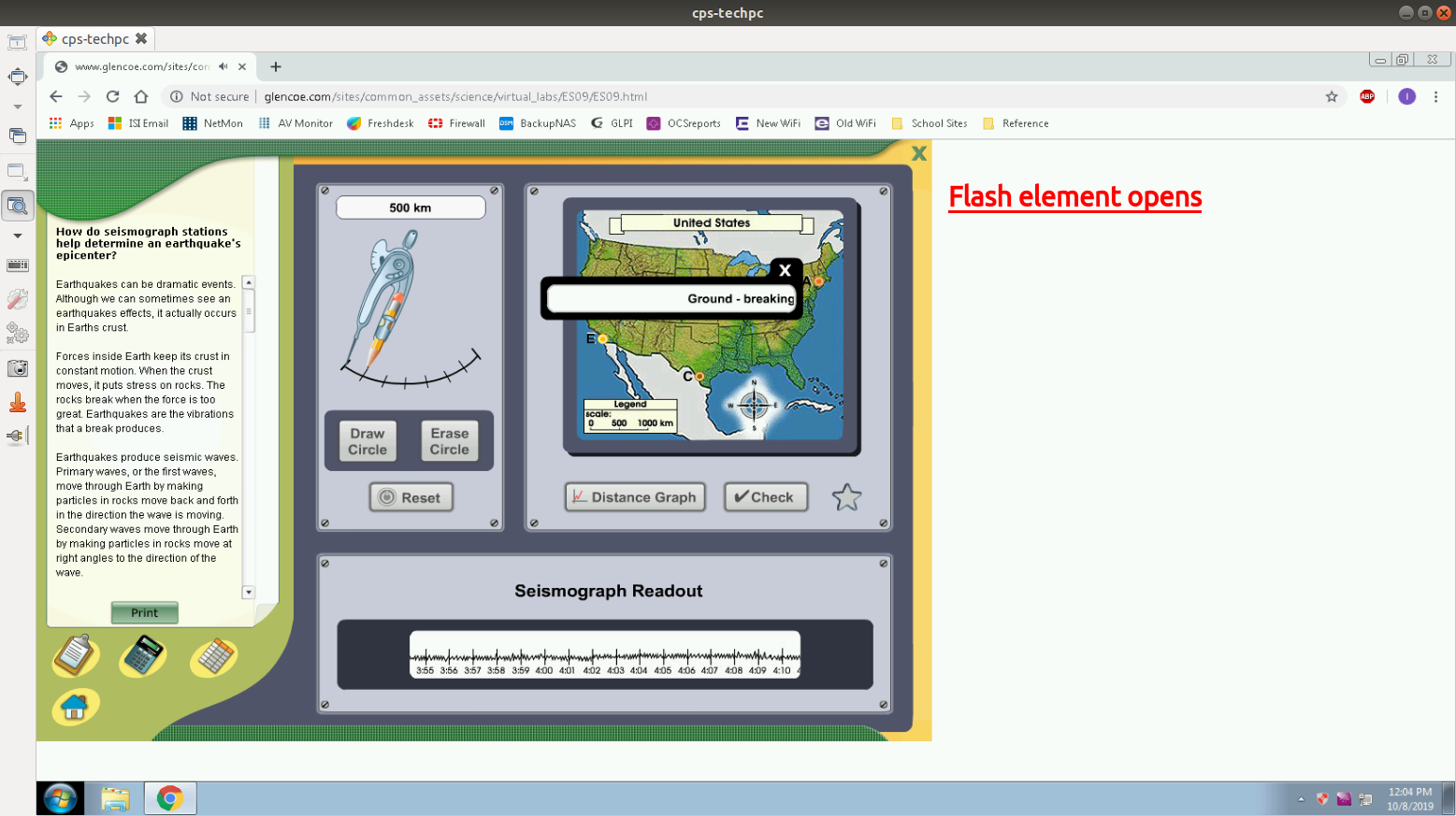The height and width of the screenshot is (816, 1456).
Task: Select station C marker on map
Action: (x=699, y=377)
